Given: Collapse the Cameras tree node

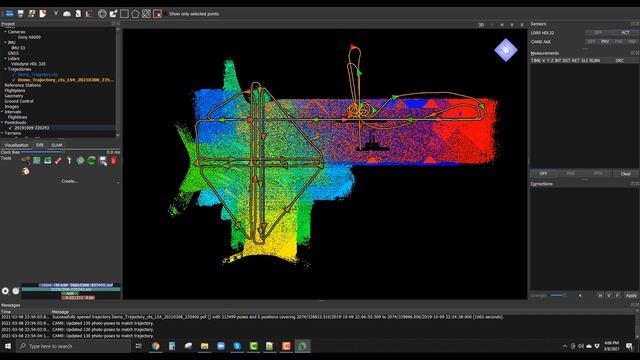Looking at the screenshot, I should 5,32.
